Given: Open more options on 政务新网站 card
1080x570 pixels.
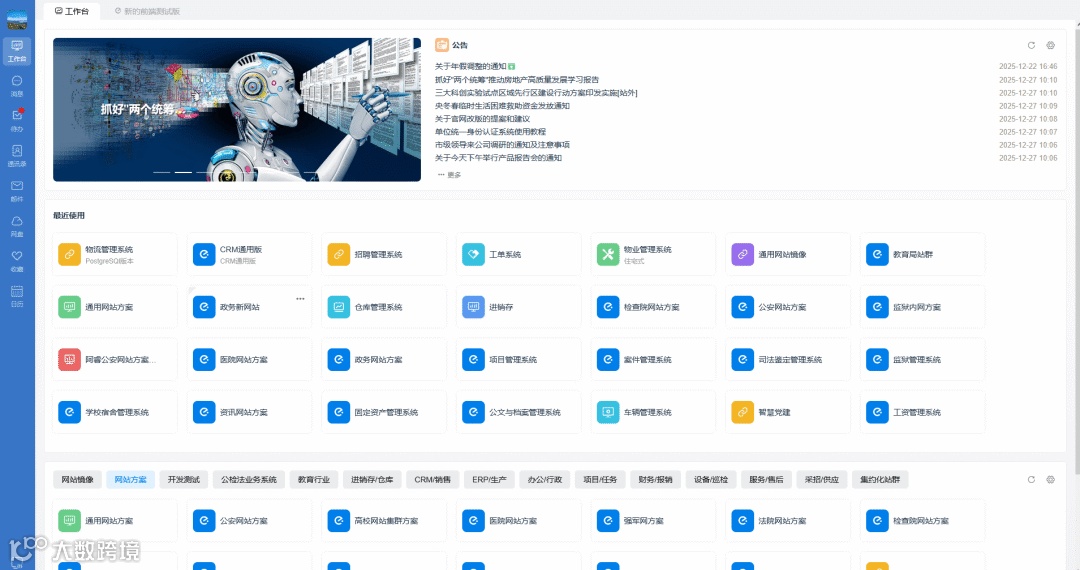Looking at the screenshot, I should pyautogui.click(x=300, y=299).
